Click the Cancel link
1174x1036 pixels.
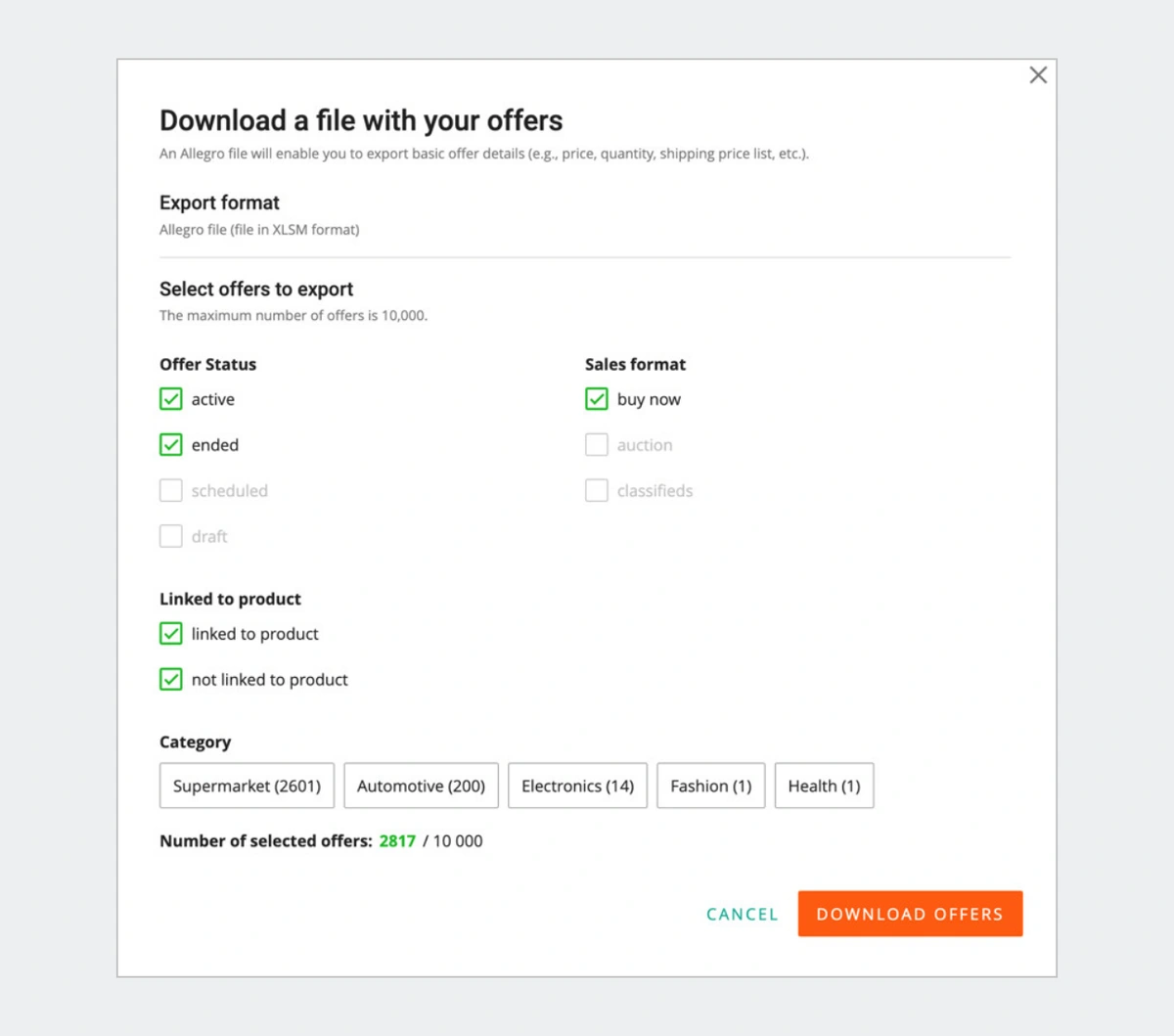(742, 914)
